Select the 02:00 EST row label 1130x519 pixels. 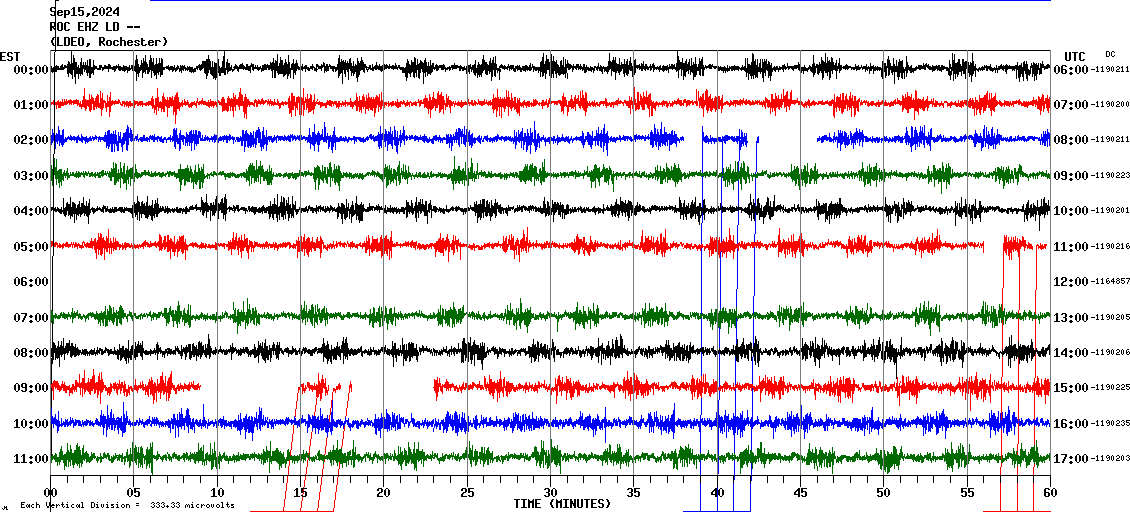32,140
